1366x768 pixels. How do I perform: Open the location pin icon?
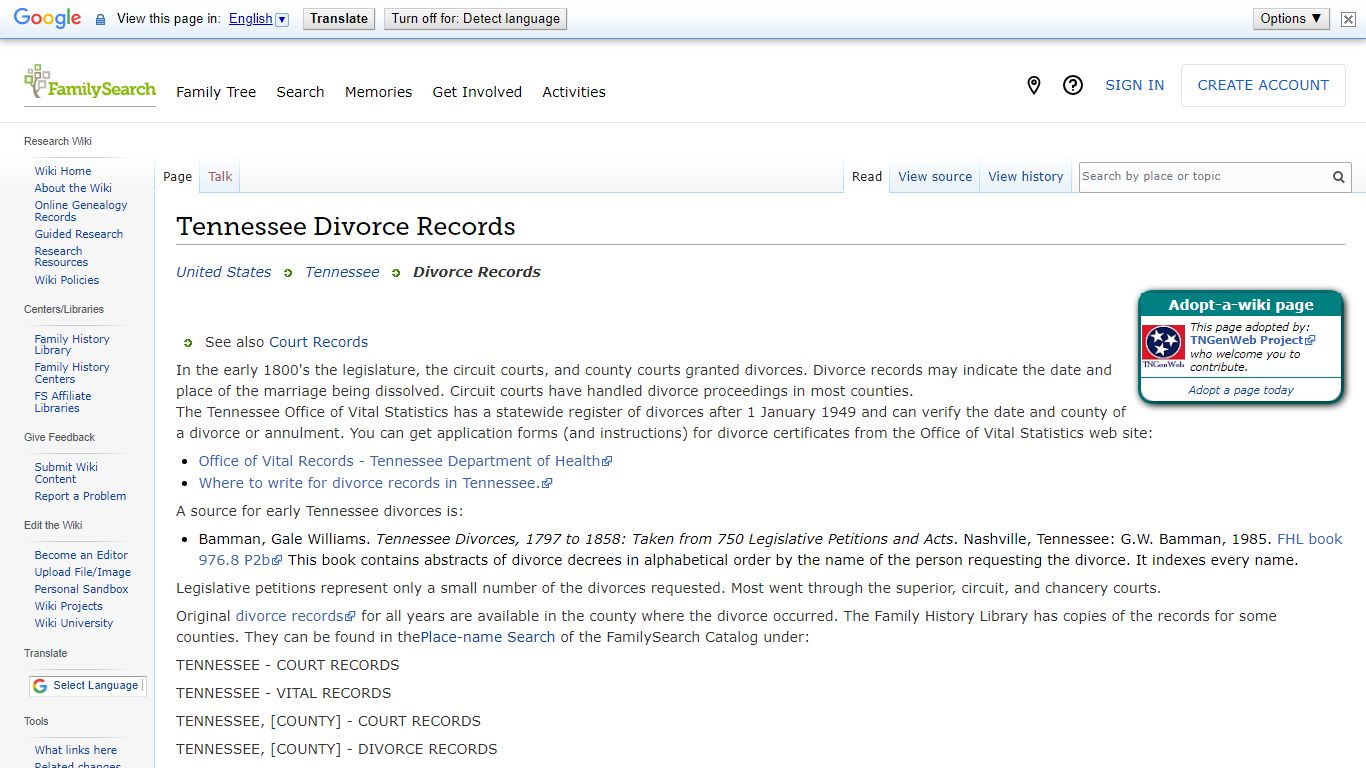pyautogui.click(x=1034, y=86)
